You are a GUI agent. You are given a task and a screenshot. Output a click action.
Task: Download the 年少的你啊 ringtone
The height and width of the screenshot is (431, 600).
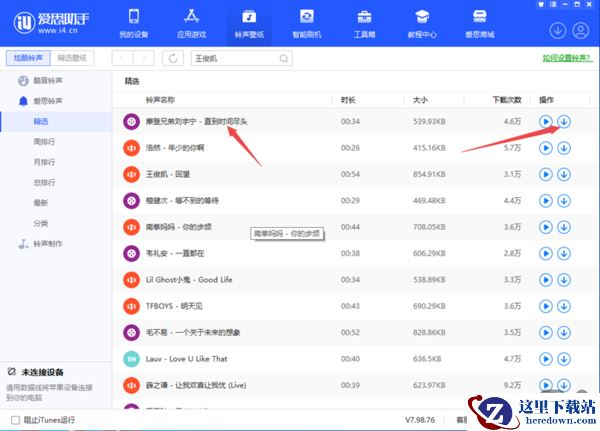click(564, 148)
